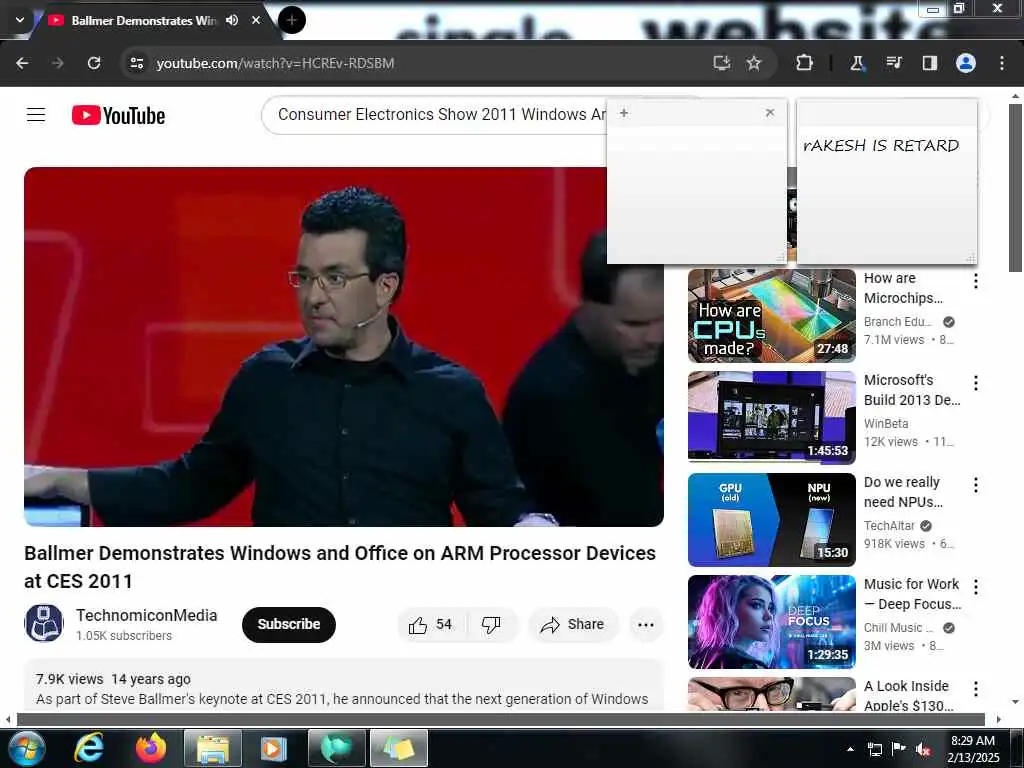Open Windows Explorer from taskbar
Image resolution: width=1024 pixels, height=768 pixels.
213,748
